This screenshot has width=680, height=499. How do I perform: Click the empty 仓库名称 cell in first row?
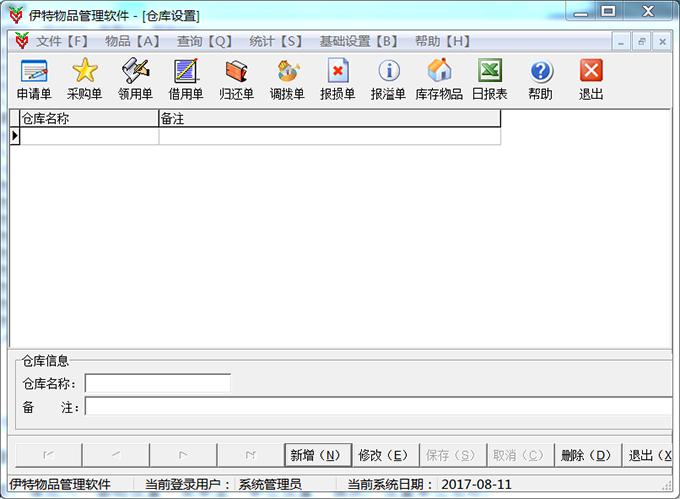(x=89, y=136)
